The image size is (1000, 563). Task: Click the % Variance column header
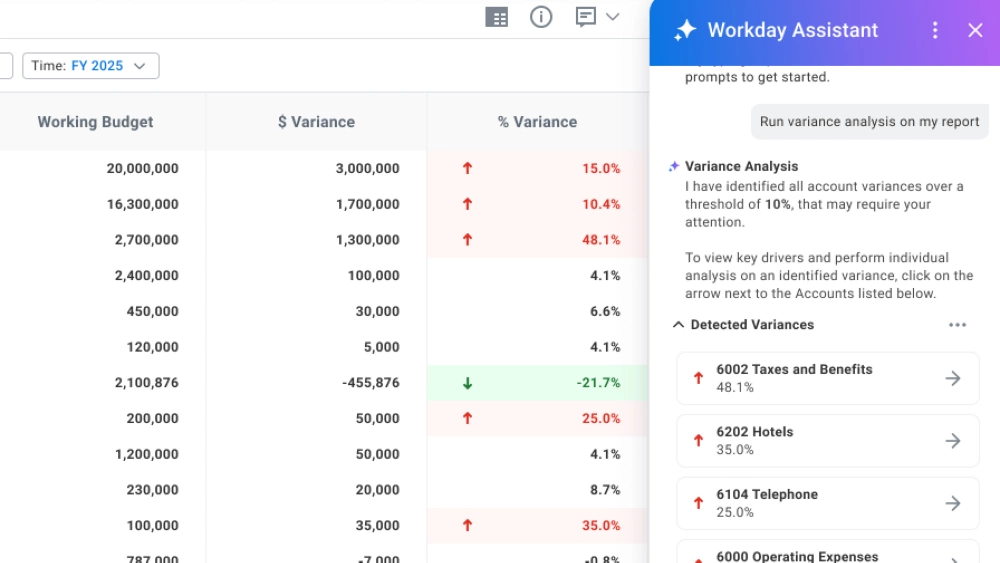(537, 122)
